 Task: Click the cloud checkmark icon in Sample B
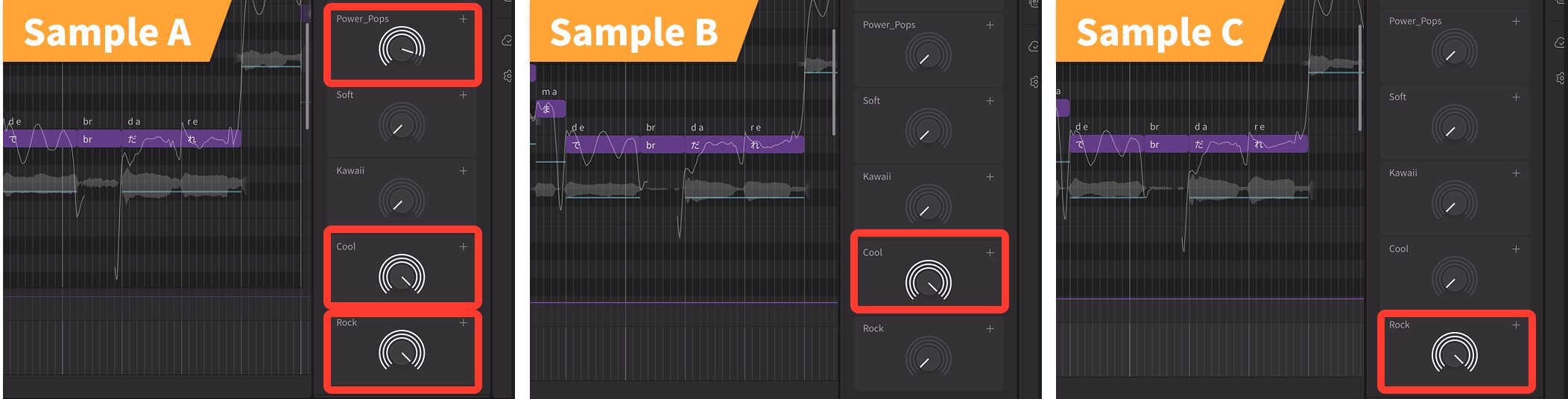pyautogui.click(x=1034, y=46)
